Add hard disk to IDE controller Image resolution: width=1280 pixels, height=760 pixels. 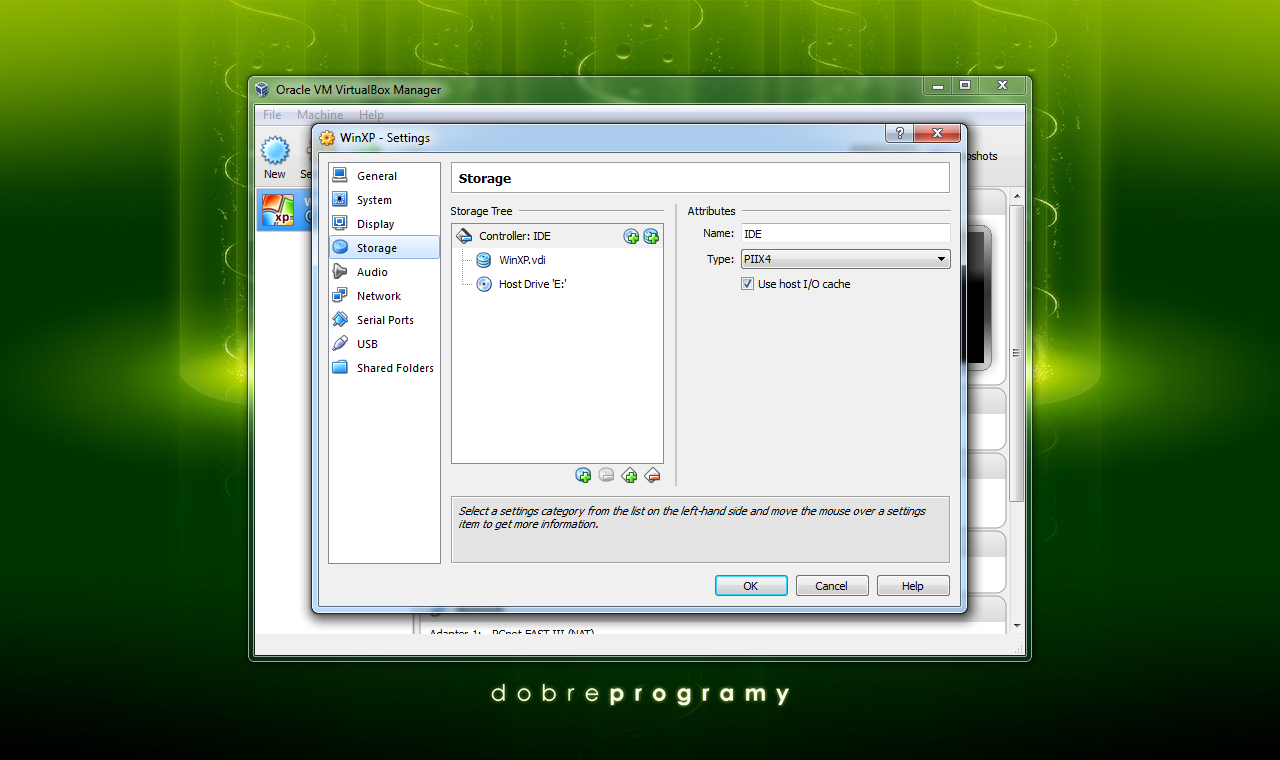coord(651,236)
